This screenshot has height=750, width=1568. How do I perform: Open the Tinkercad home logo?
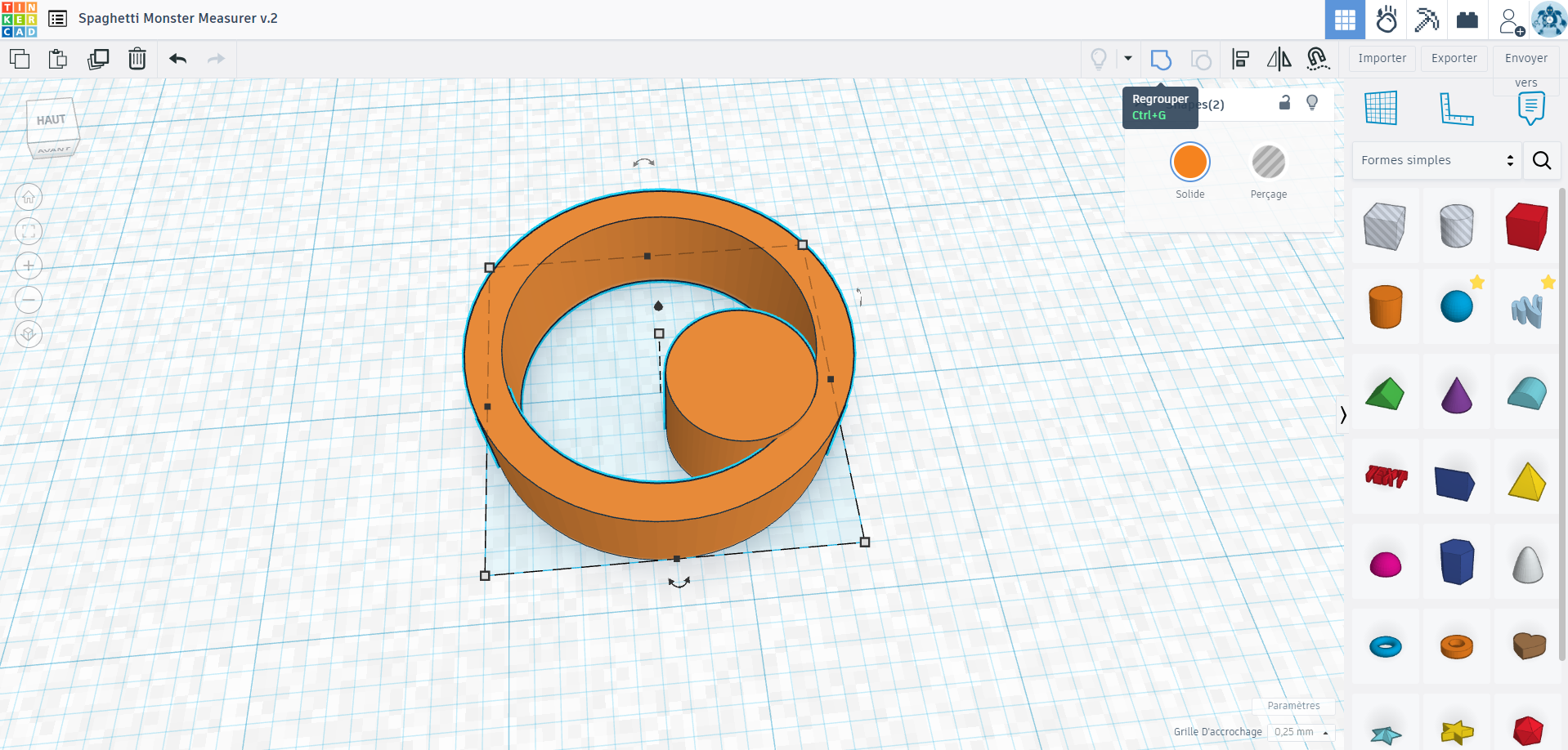[20, 20]
